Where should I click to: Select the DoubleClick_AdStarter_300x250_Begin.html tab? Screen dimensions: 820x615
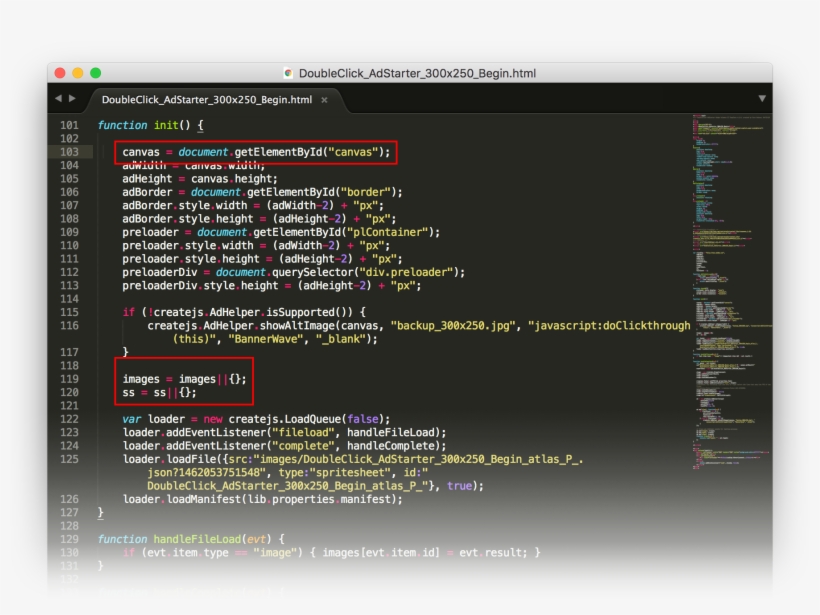(206, 100)
